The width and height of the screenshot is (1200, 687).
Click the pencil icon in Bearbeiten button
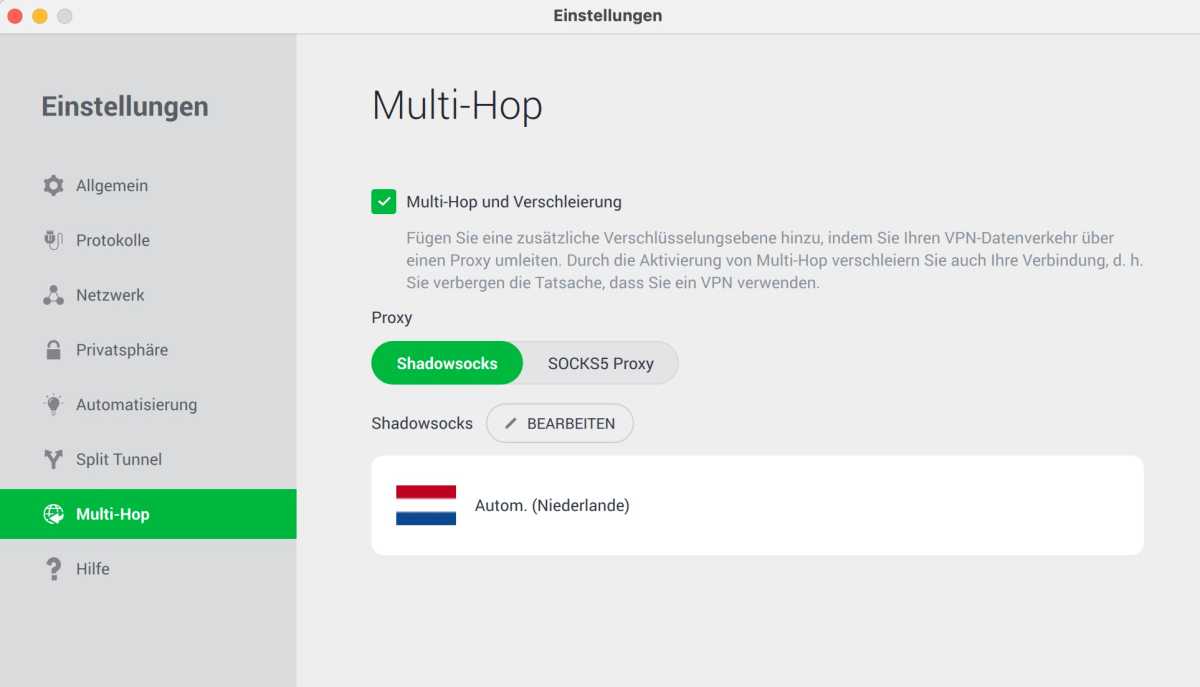point(511,424)
